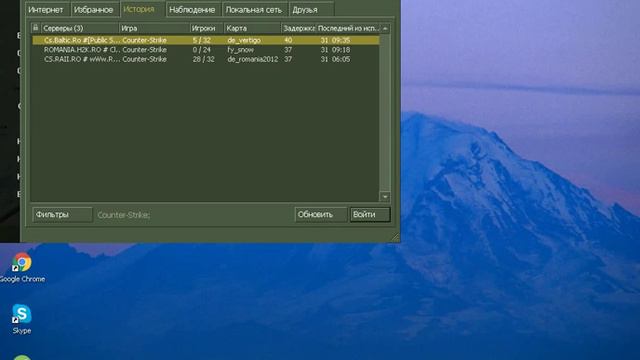Sort servers by the lock column
The height and width of the screenshot is (360, 640).
click(36, 28)
